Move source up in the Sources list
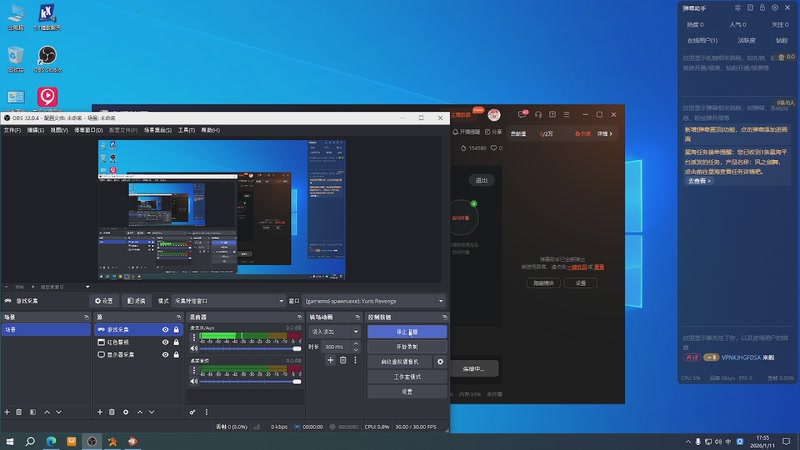Screen dimensions: 800x450 pyautogui.click(x=140, y=412)
